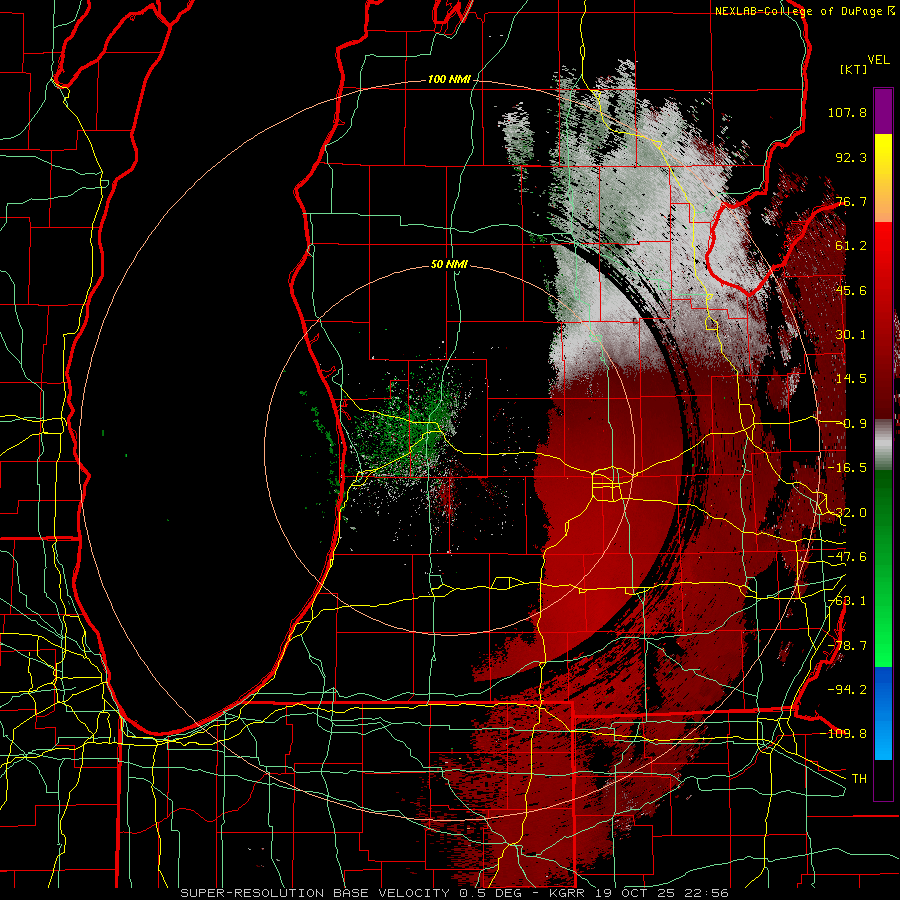Select the 107.8 value on velocity scale
The width and height of the screenshot is (900, 900).
click(x=847, y=112)
